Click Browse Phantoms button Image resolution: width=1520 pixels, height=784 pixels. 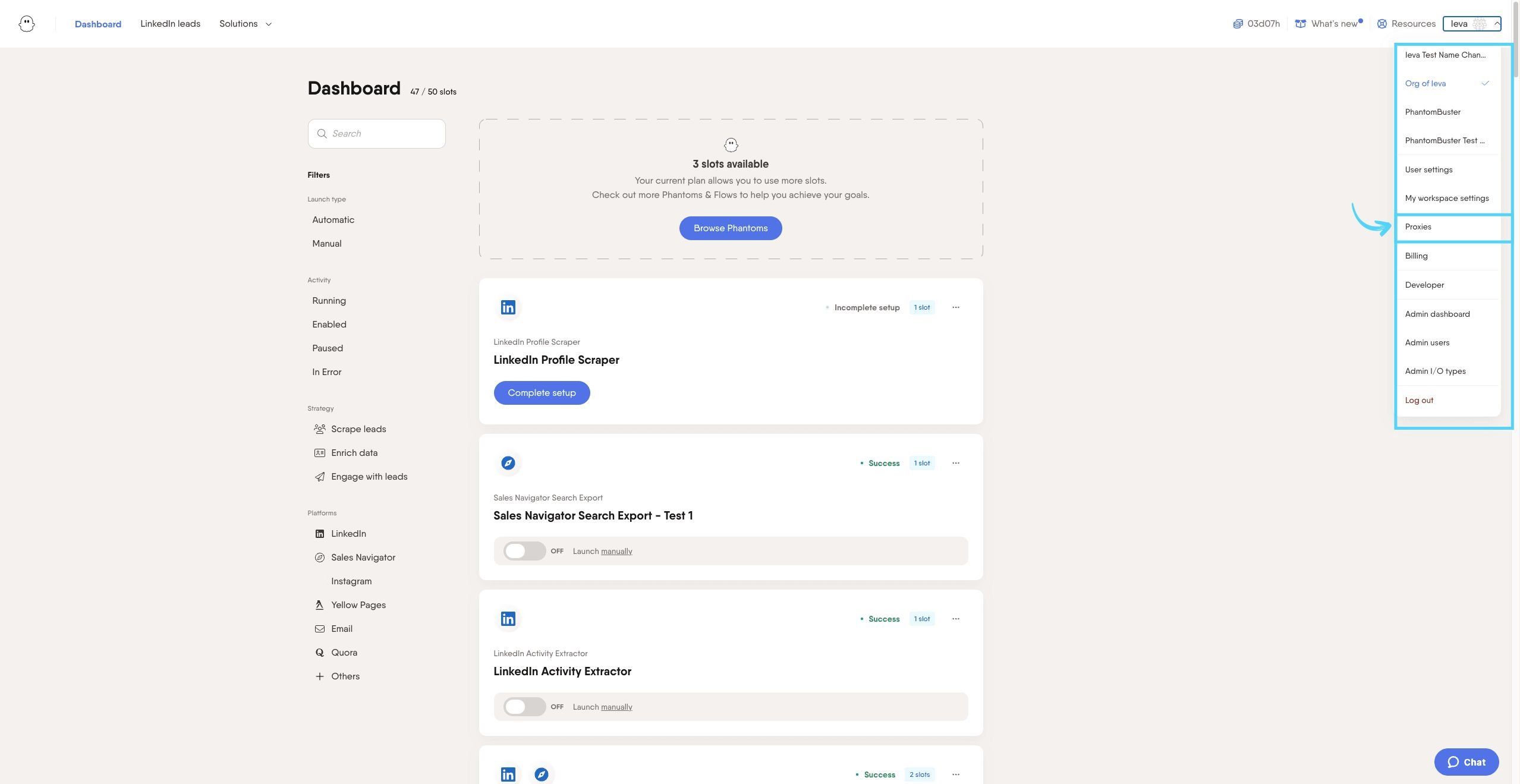pyautogui.click(x=731, y=228)
